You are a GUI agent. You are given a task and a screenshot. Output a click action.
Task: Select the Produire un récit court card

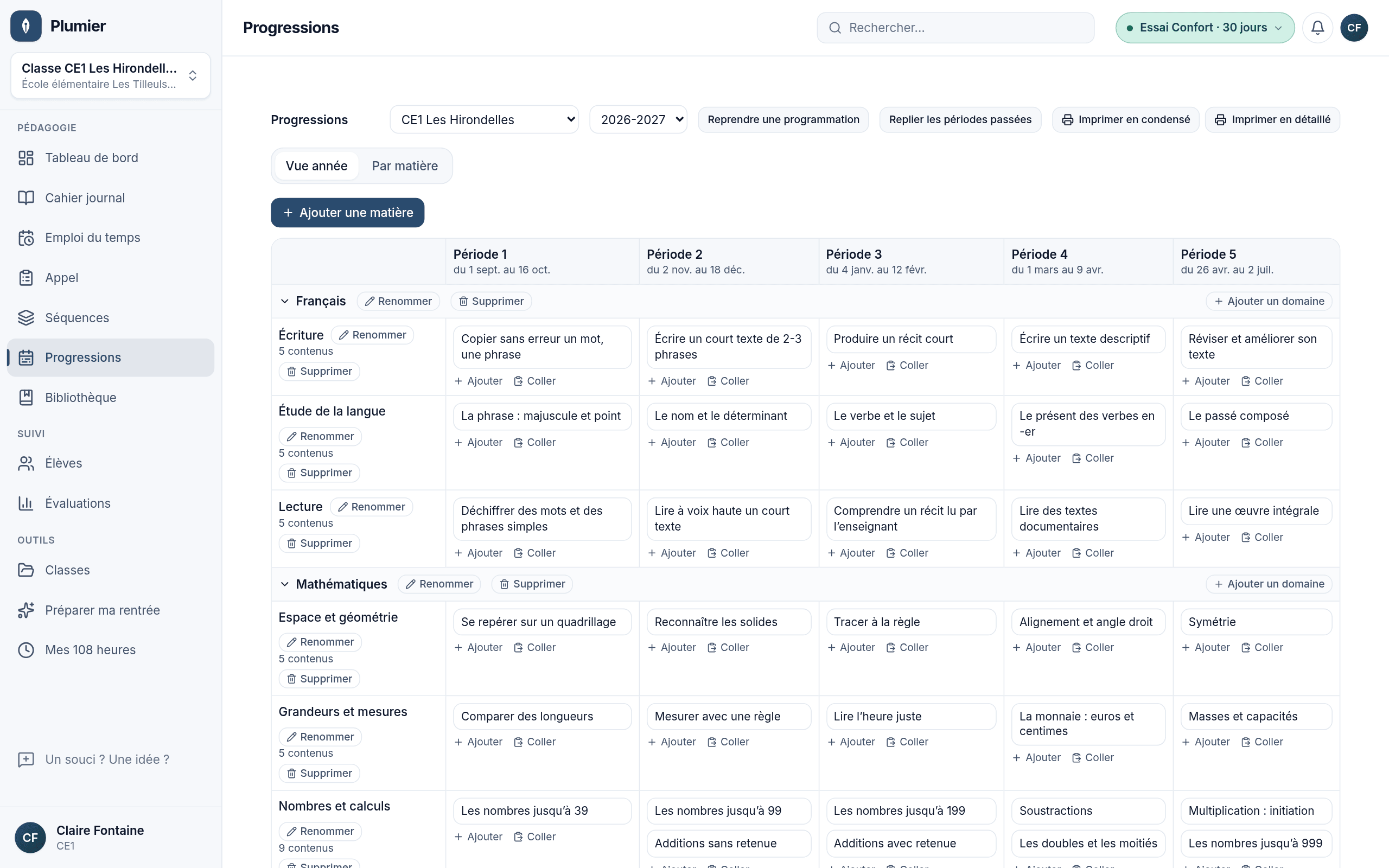point(911,339)
